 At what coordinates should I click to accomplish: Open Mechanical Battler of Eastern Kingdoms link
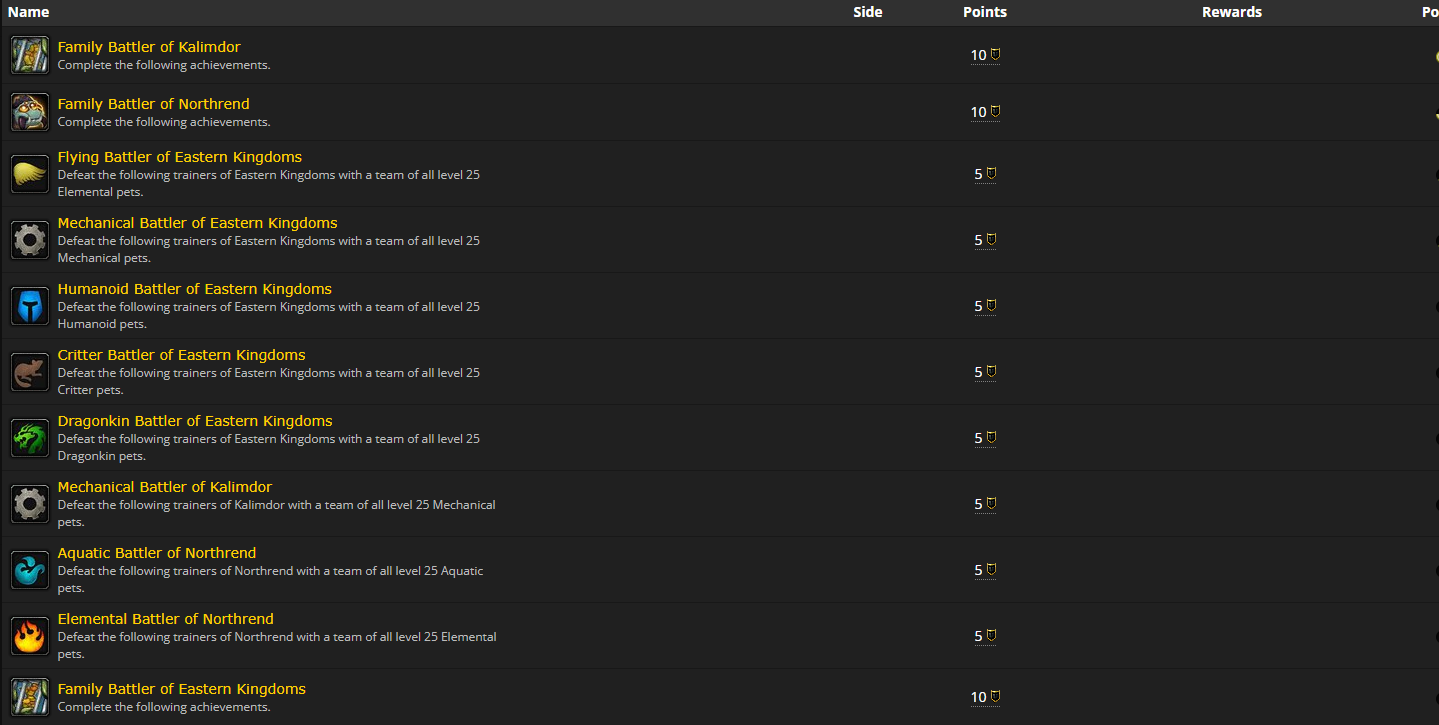point(198,223)
